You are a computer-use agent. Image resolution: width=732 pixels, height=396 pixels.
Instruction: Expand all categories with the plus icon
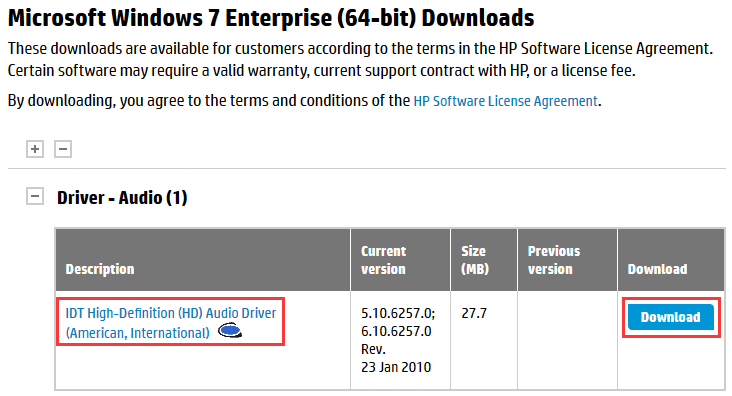(x=35, y=149)
